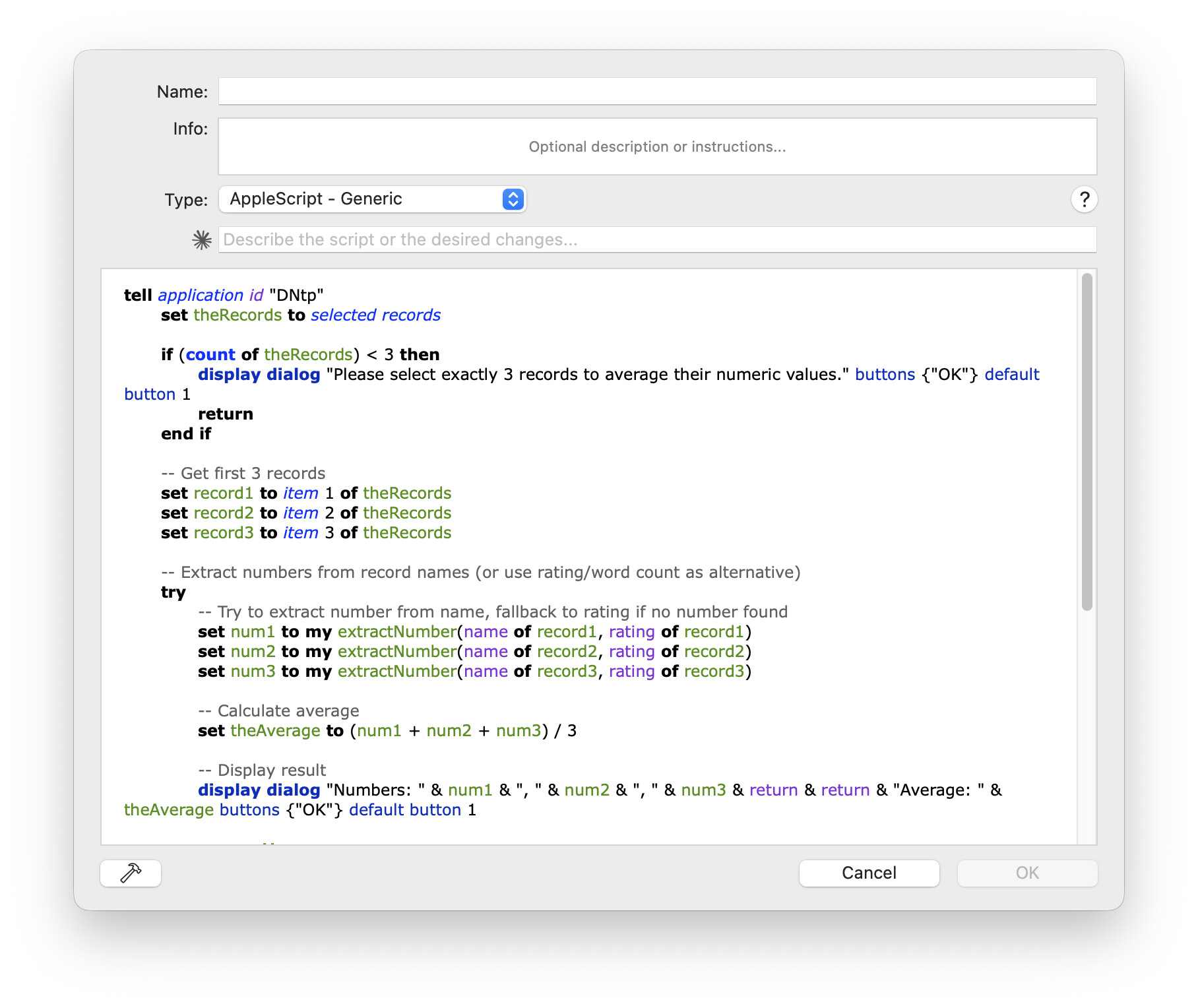The width and height of the screenshot is (1198, 1008).
Task: Click the 'selected records' text in script
Action: (375, 315)
